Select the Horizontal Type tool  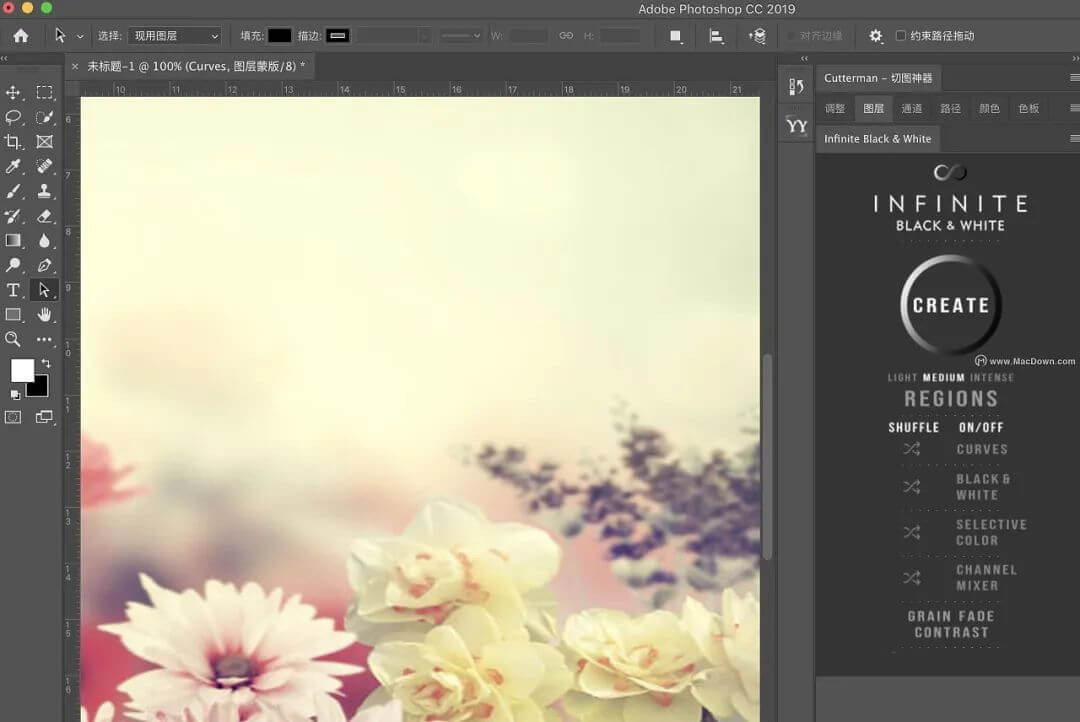[x=13, y=290]
